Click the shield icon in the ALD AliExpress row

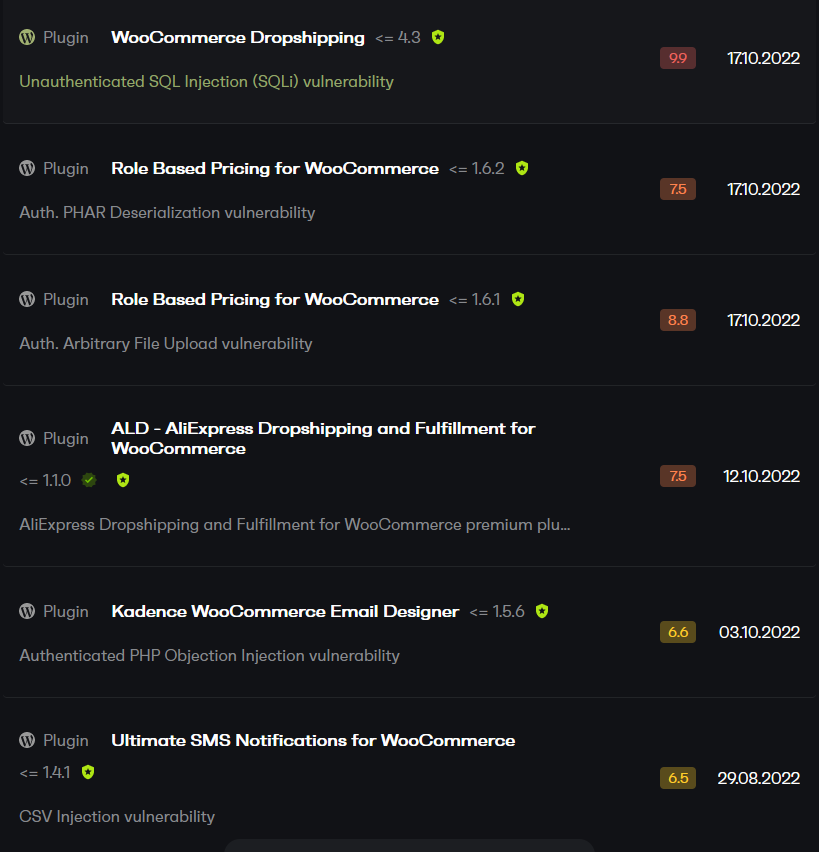(x=123, y=480)
